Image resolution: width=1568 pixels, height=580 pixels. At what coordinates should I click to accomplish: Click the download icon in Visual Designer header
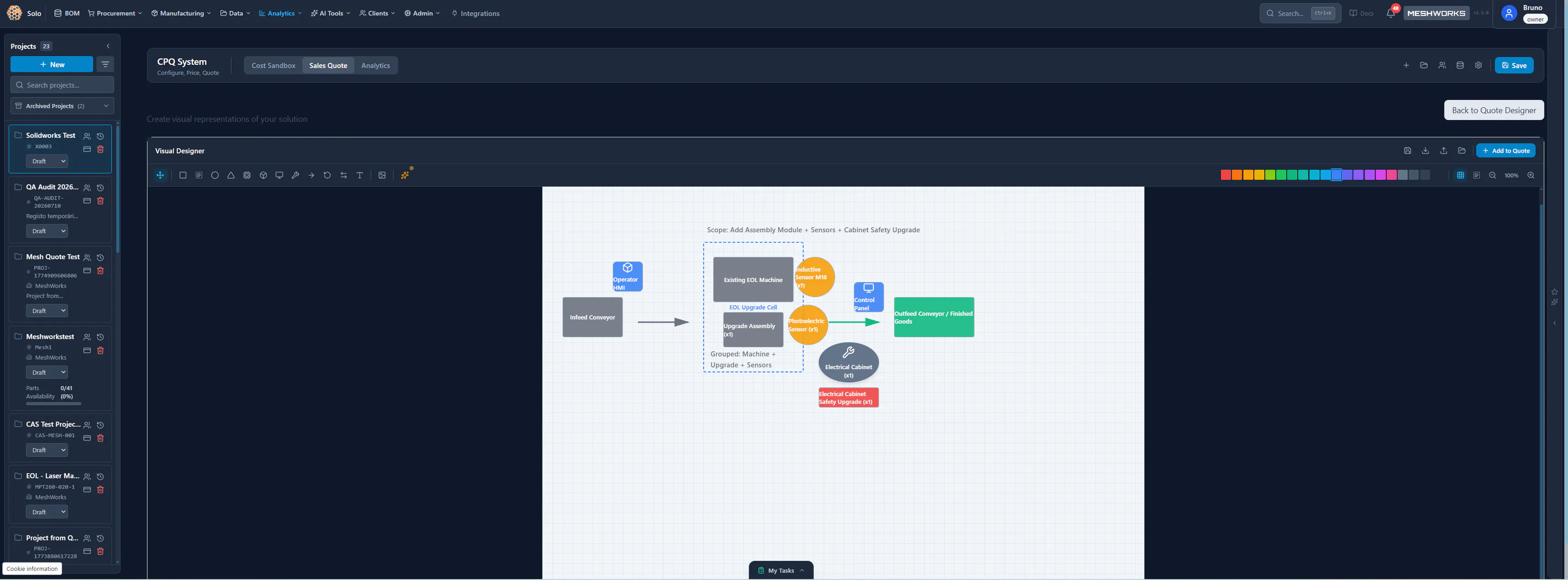[1425, 151]
